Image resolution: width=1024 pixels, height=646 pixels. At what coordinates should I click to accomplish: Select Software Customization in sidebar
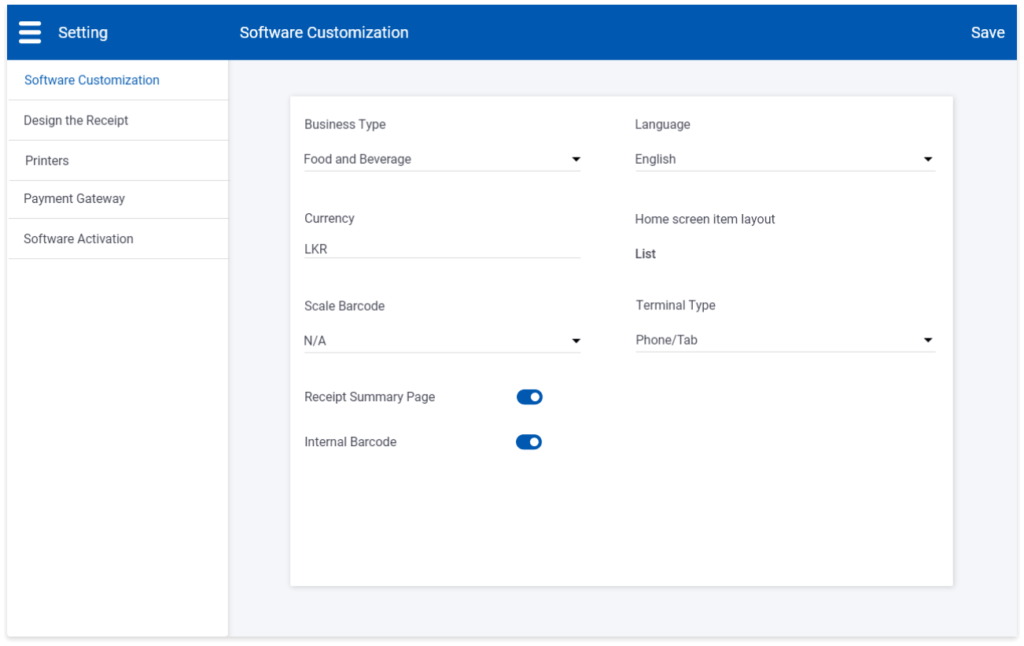[118, 80]
